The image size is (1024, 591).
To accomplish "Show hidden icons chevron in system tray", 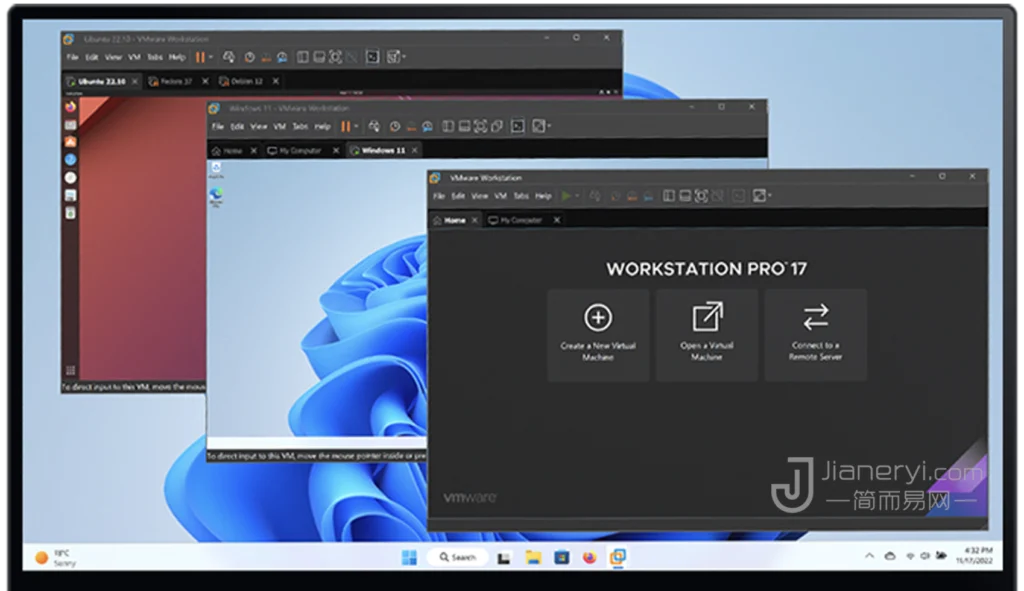I will pyautogui.click(x=869, y=556).
